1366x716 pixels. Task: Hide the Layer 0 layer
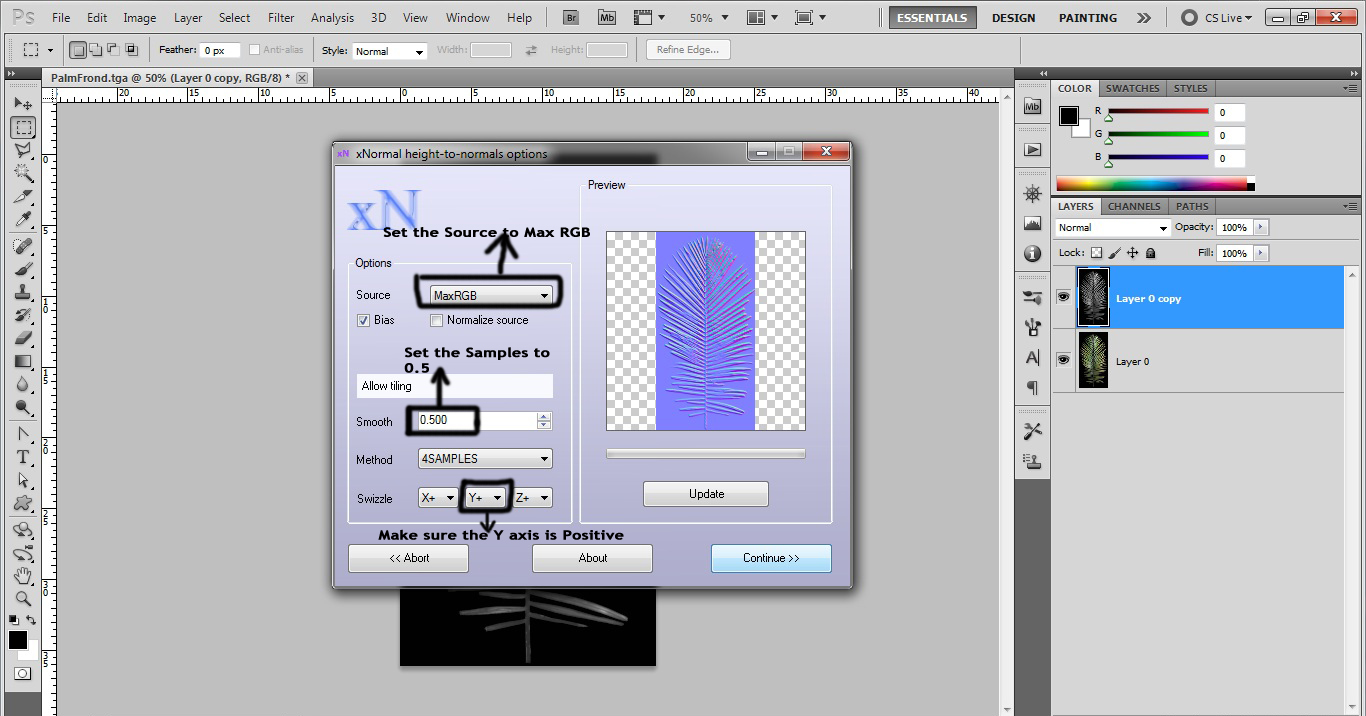point(1063,360)
